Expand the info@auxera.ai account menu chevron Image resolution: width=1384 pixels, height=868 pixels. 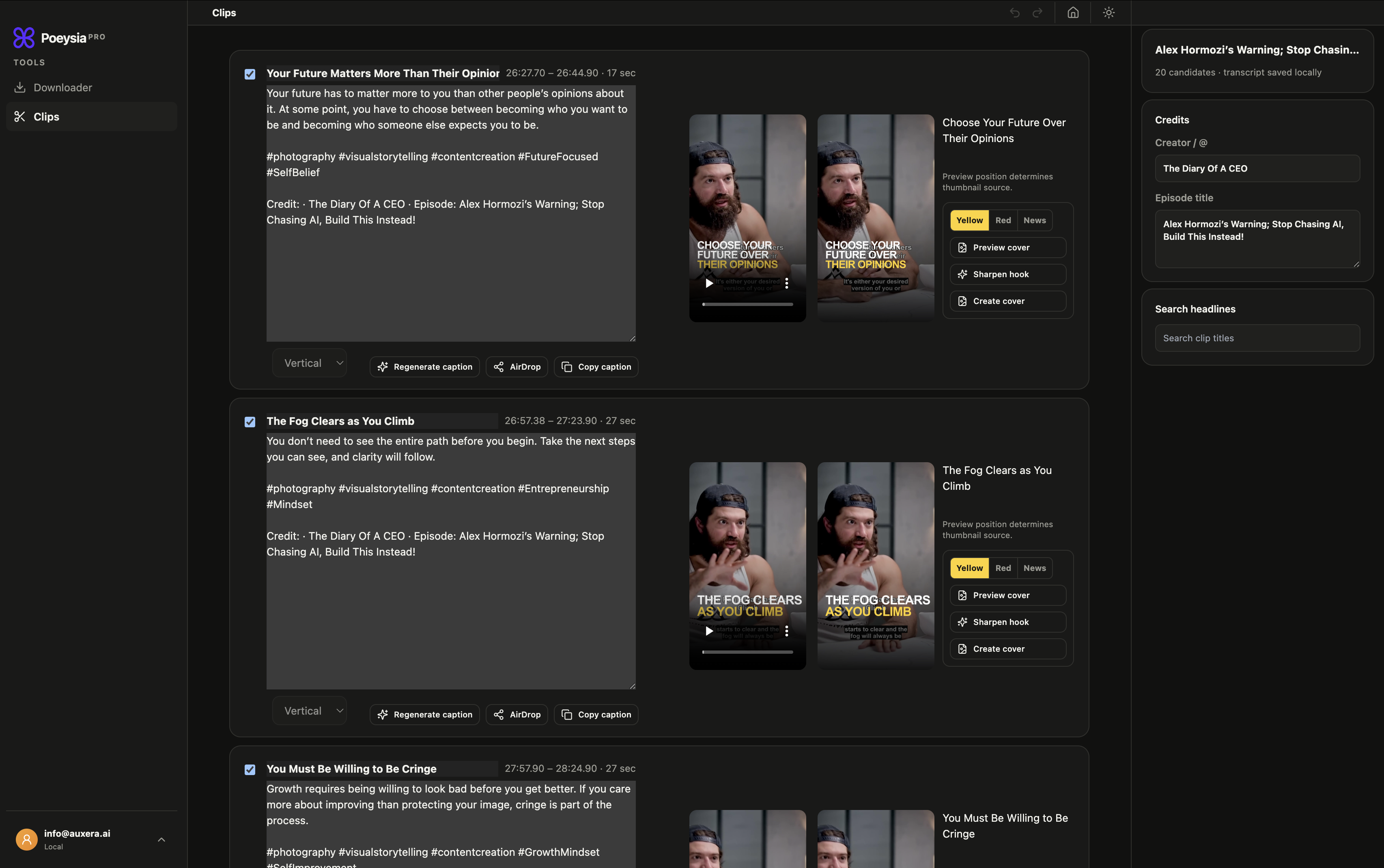coord(161,840)
